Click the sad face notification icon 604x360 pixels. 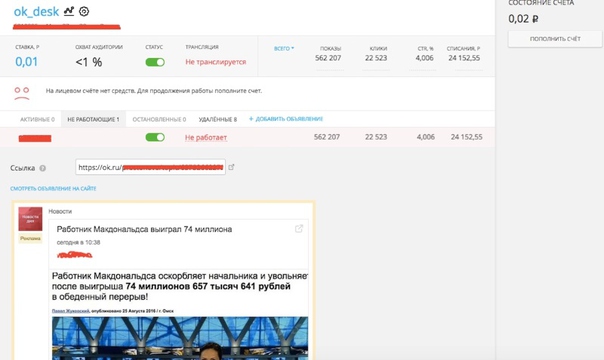(22, 93)
